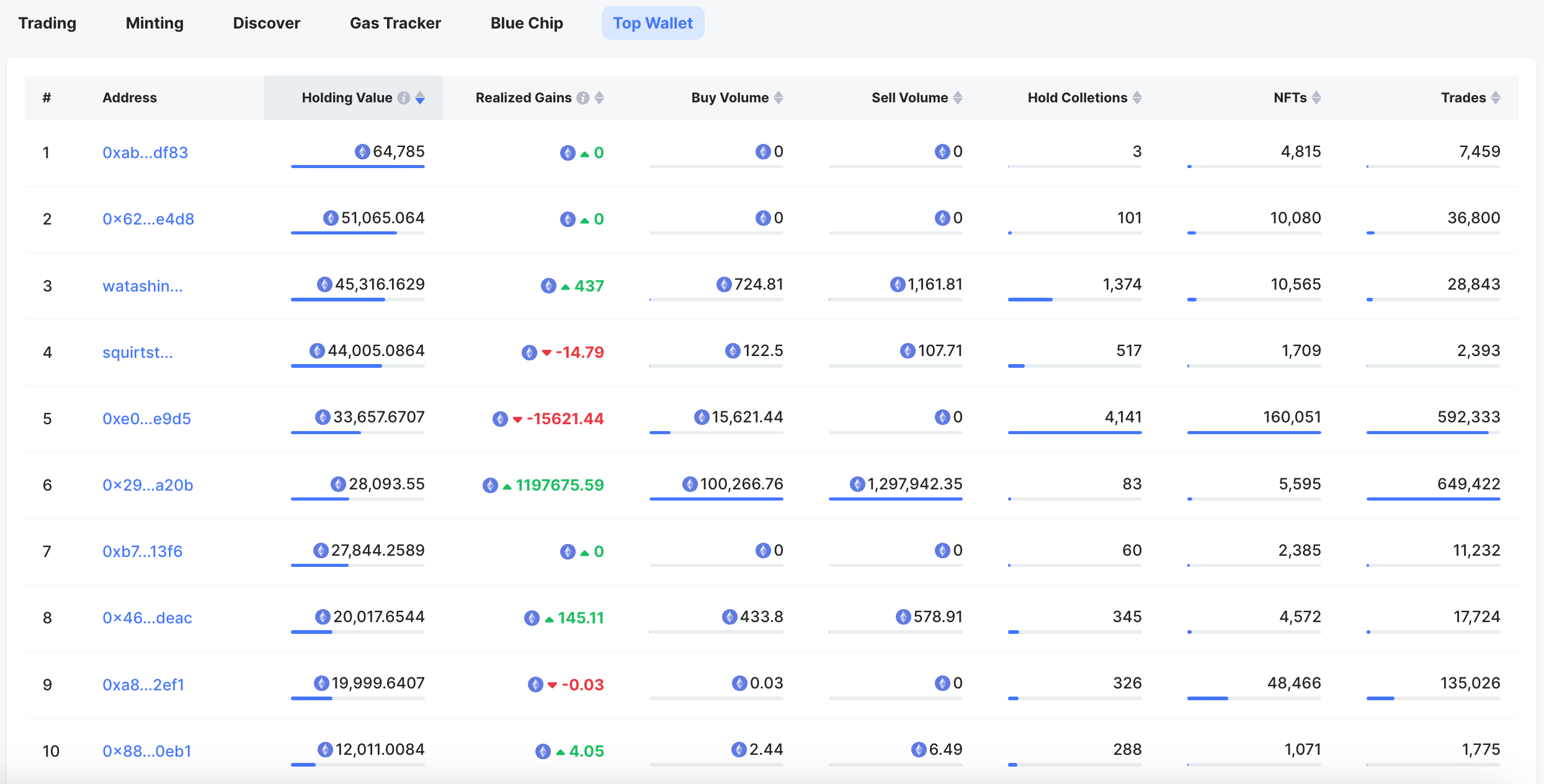Open wallet address 0xab...df83
The image size is (1544, 784).
coord(145,153)
